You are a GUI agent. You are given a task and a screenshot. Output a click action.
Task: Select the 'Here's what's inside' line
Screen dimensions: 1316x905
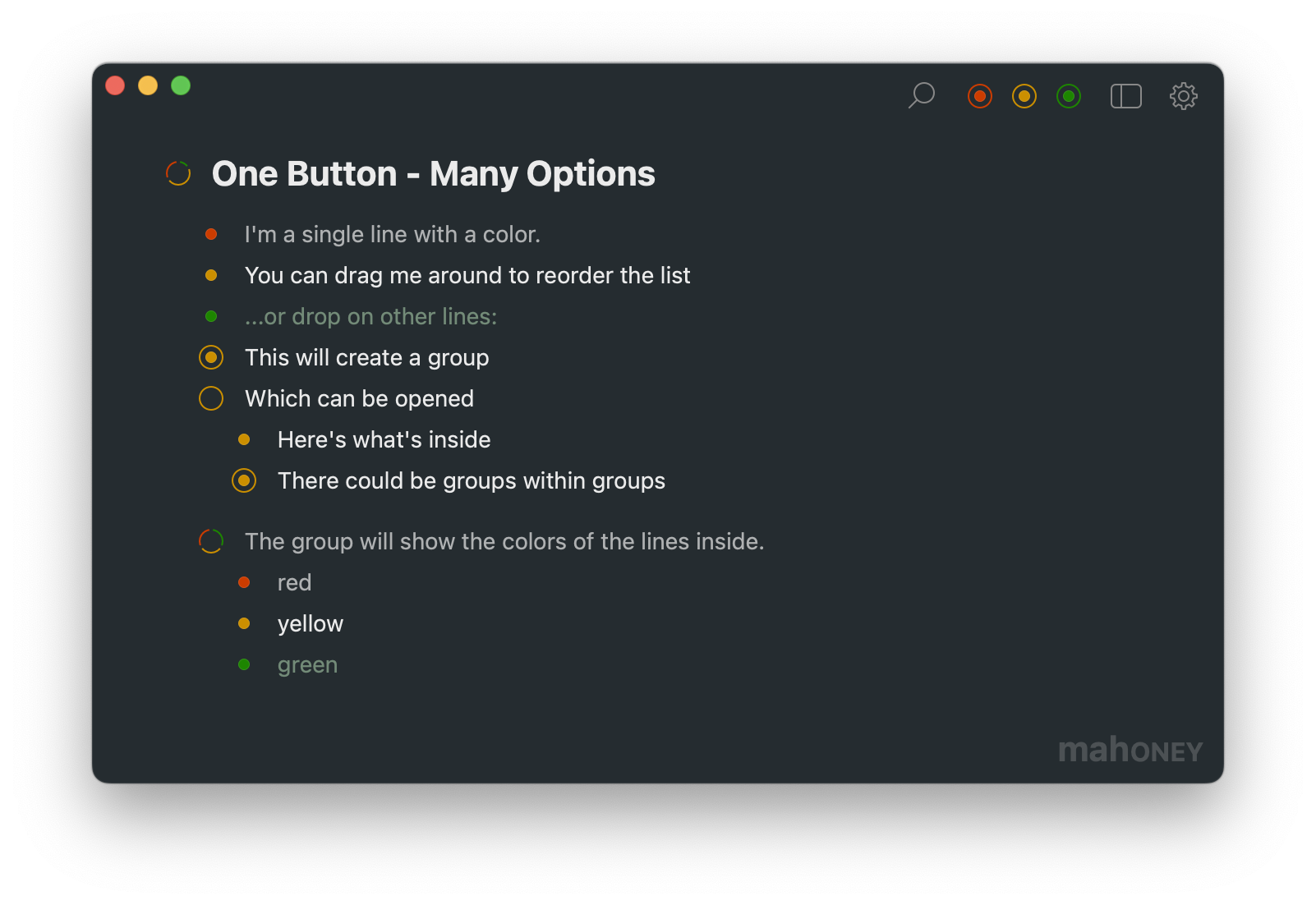click(384, 440)
